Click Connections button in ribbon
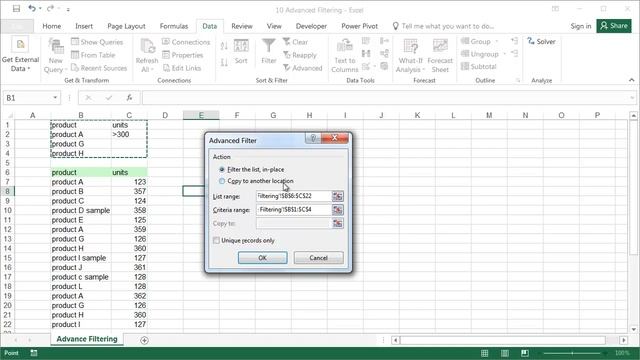This screenshot has height=360, width=640. coord(186,42)
